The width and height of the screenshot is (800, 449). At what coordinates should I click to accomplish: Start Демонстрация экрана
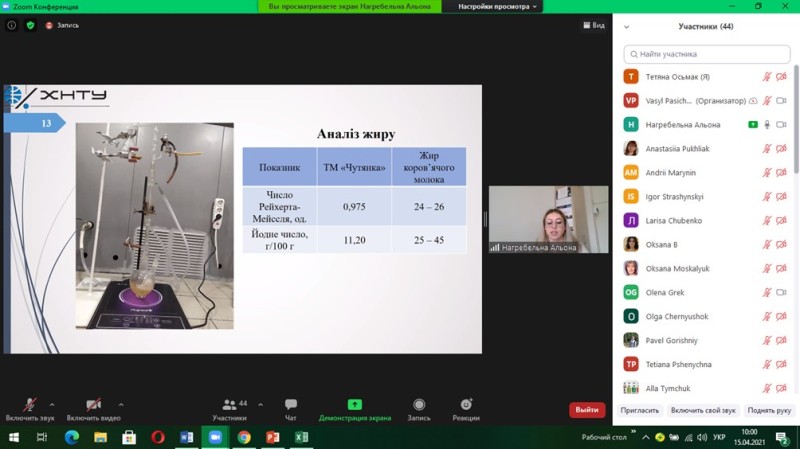(x=355, y=410)
